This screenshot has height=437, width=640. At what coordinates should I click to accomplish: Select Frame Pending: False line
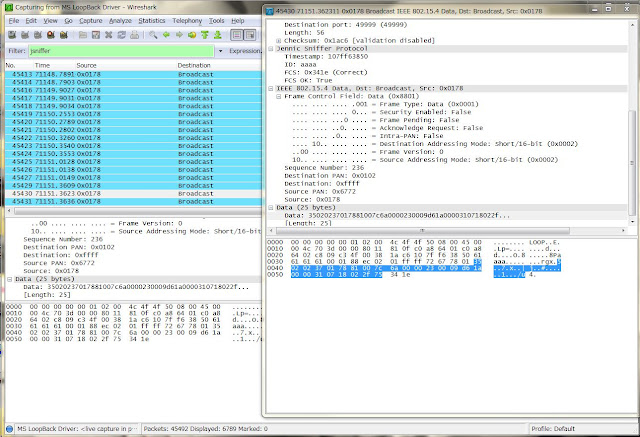point(376,120)
